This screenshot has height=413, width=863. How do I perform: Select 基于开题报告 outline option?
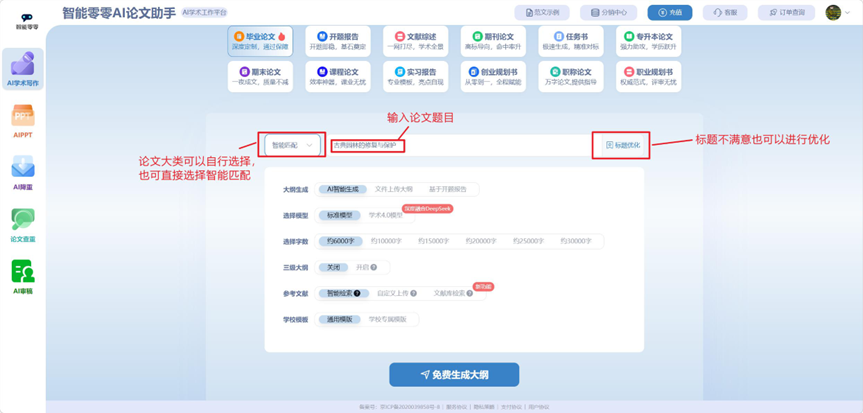tap(447, 189)
